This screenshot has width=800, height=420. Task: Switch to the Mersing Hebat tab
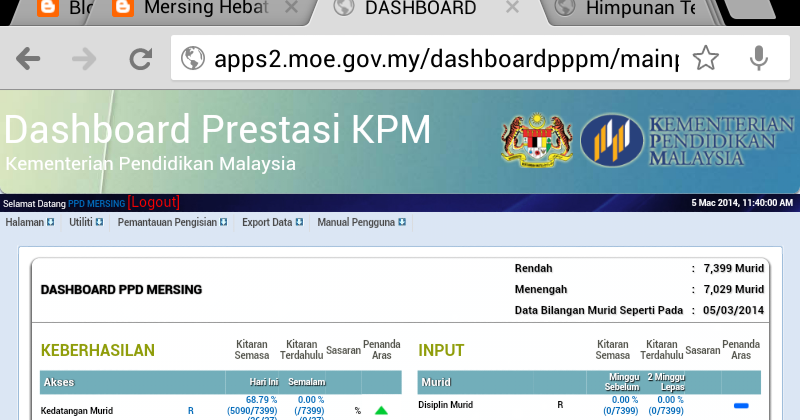pyautogui.click(x=204, y=9)
